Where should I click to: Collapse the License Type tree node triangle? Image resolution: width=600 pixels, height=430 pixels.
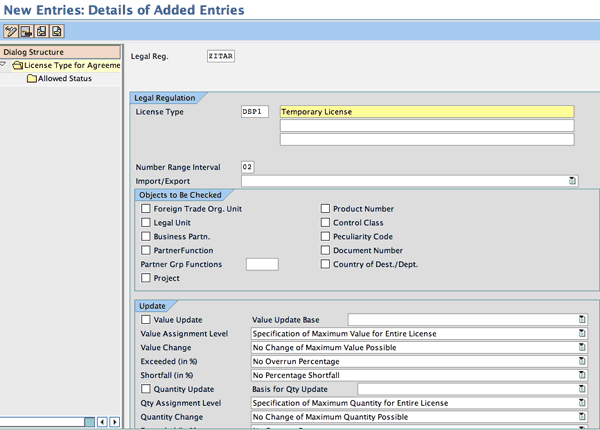(5, 65)
